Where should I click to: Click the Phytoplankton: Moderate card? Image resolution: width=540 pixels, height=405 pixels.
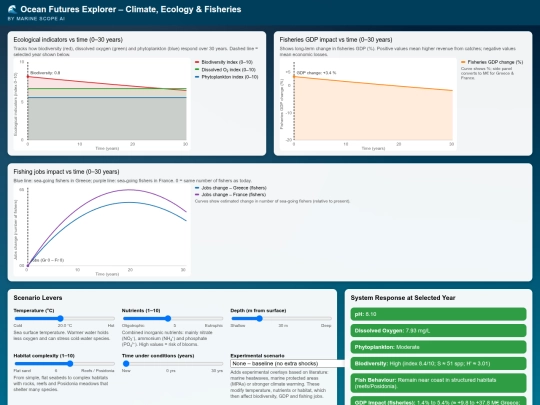(x=438, y=347)
